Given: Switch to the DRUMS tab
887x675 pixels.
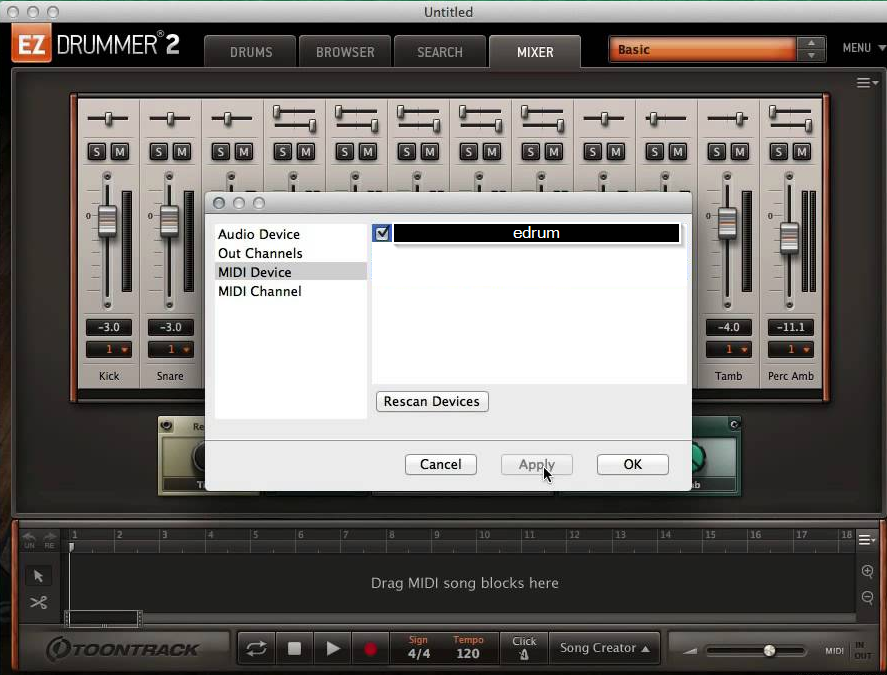Looking at the screenshot, I should [251, 52].
